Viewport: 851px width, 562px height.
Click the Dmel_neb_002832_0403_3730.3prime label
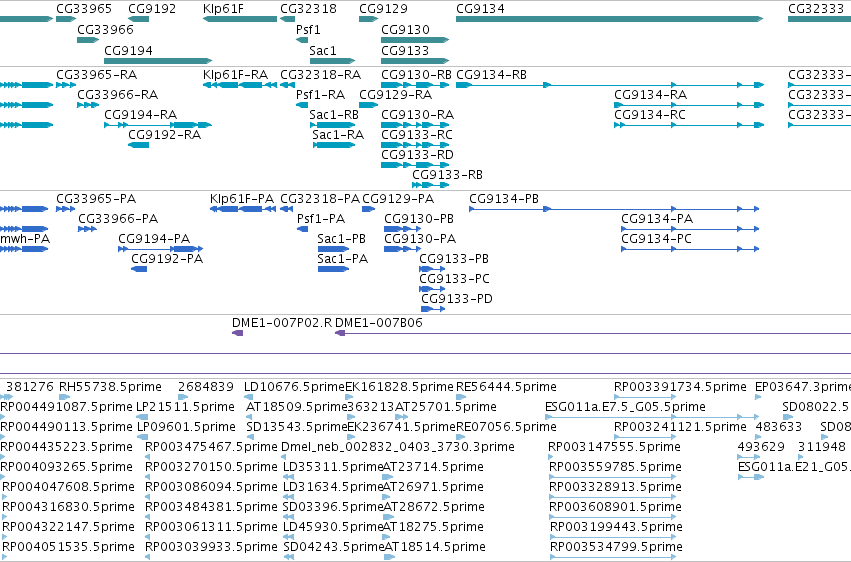[x=398, y=447]
